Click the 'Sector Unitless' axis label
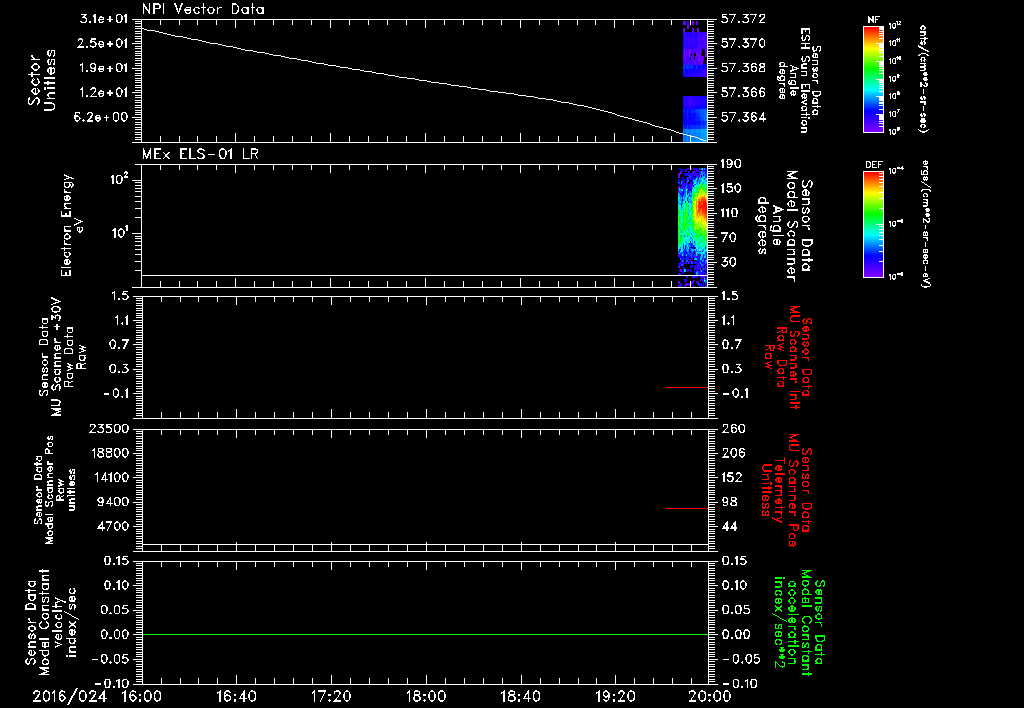Viewport: 1024px width, 708px height. coord(42,80)
